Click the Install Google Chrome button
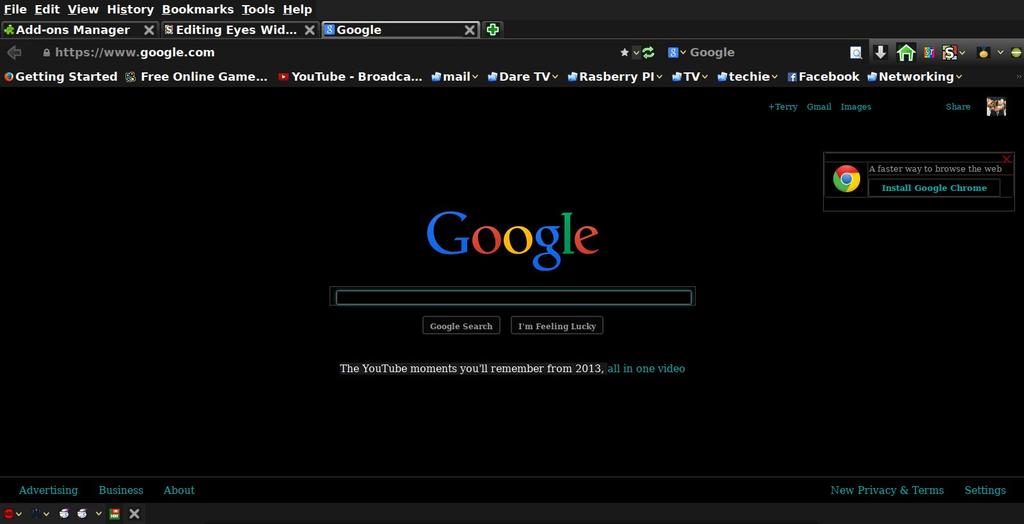Screen dimensions: 1024x524 (x=934, y=188)
